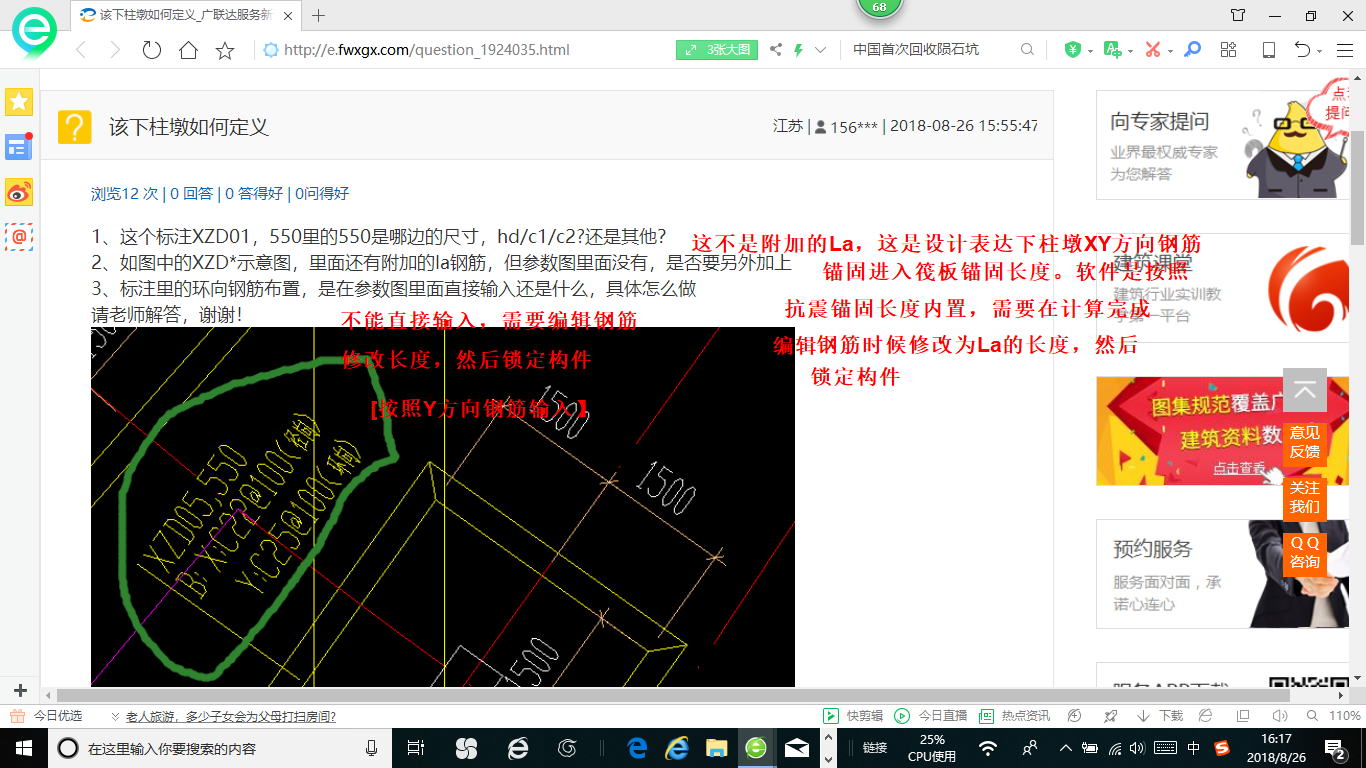
Task: Open Task View on the taskbar
Action: coord(416,747)
